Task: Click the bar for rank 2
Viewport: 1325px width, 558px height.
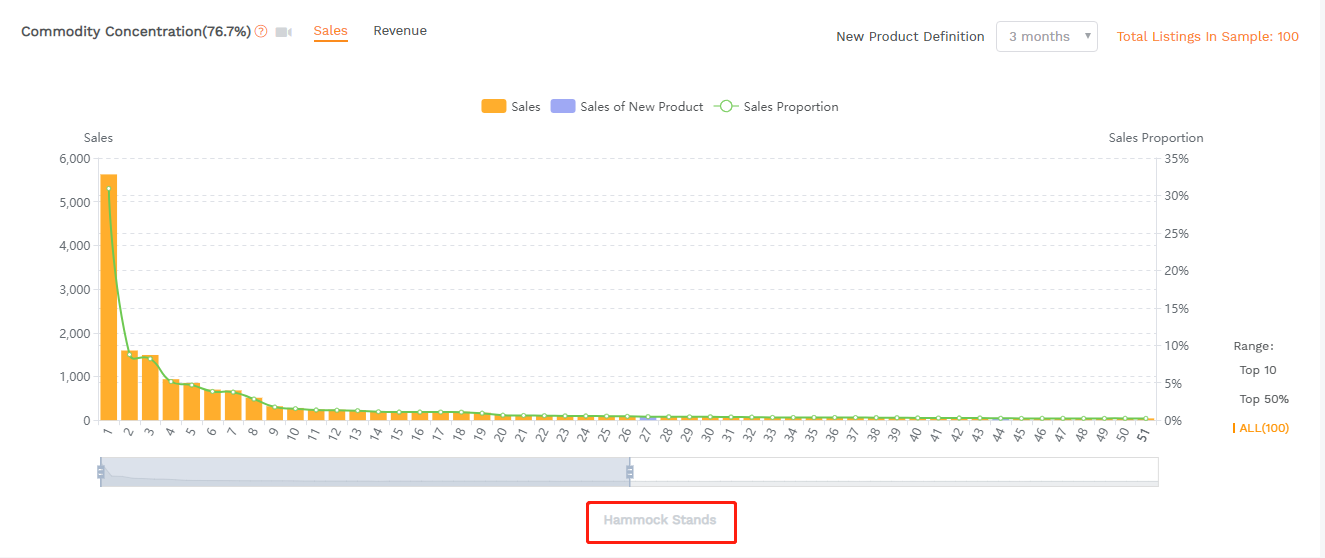Action: click(129, 386)
